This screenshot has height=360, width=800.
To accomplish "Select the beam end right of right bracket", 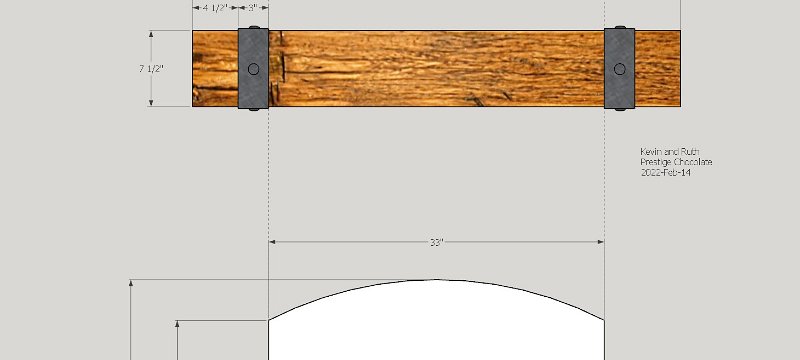I will coord(658,68).
